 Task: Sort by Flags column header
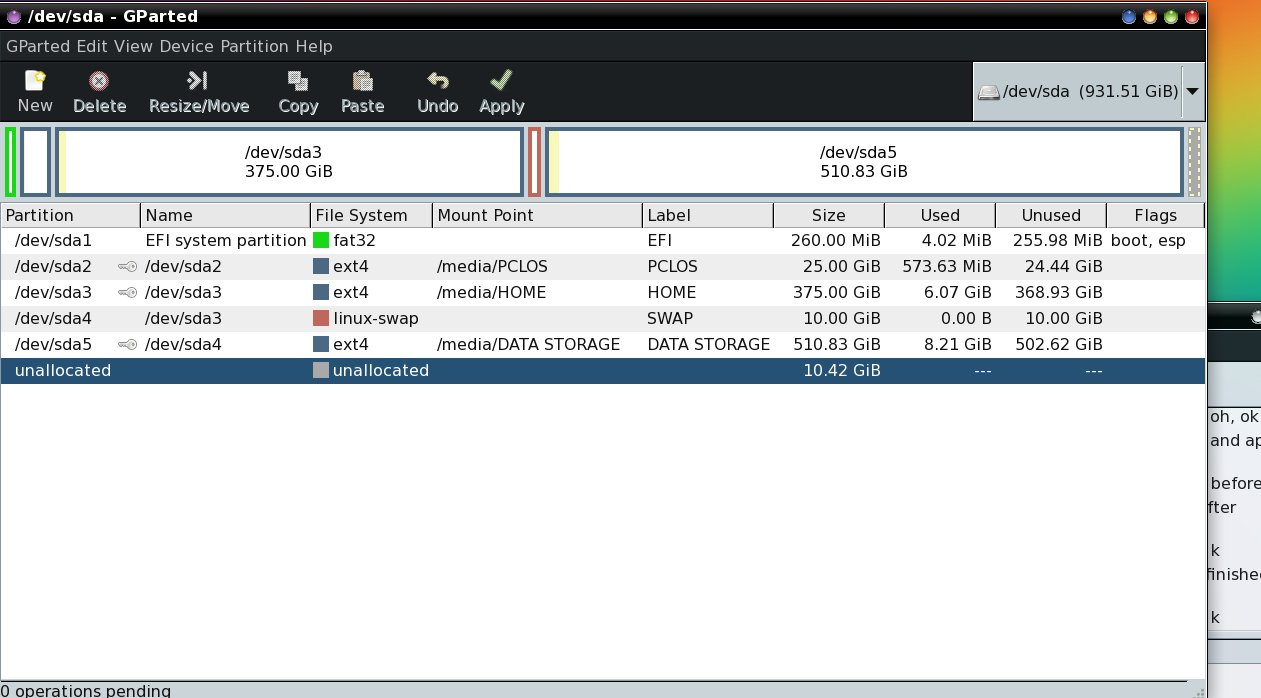[1156, 215]
